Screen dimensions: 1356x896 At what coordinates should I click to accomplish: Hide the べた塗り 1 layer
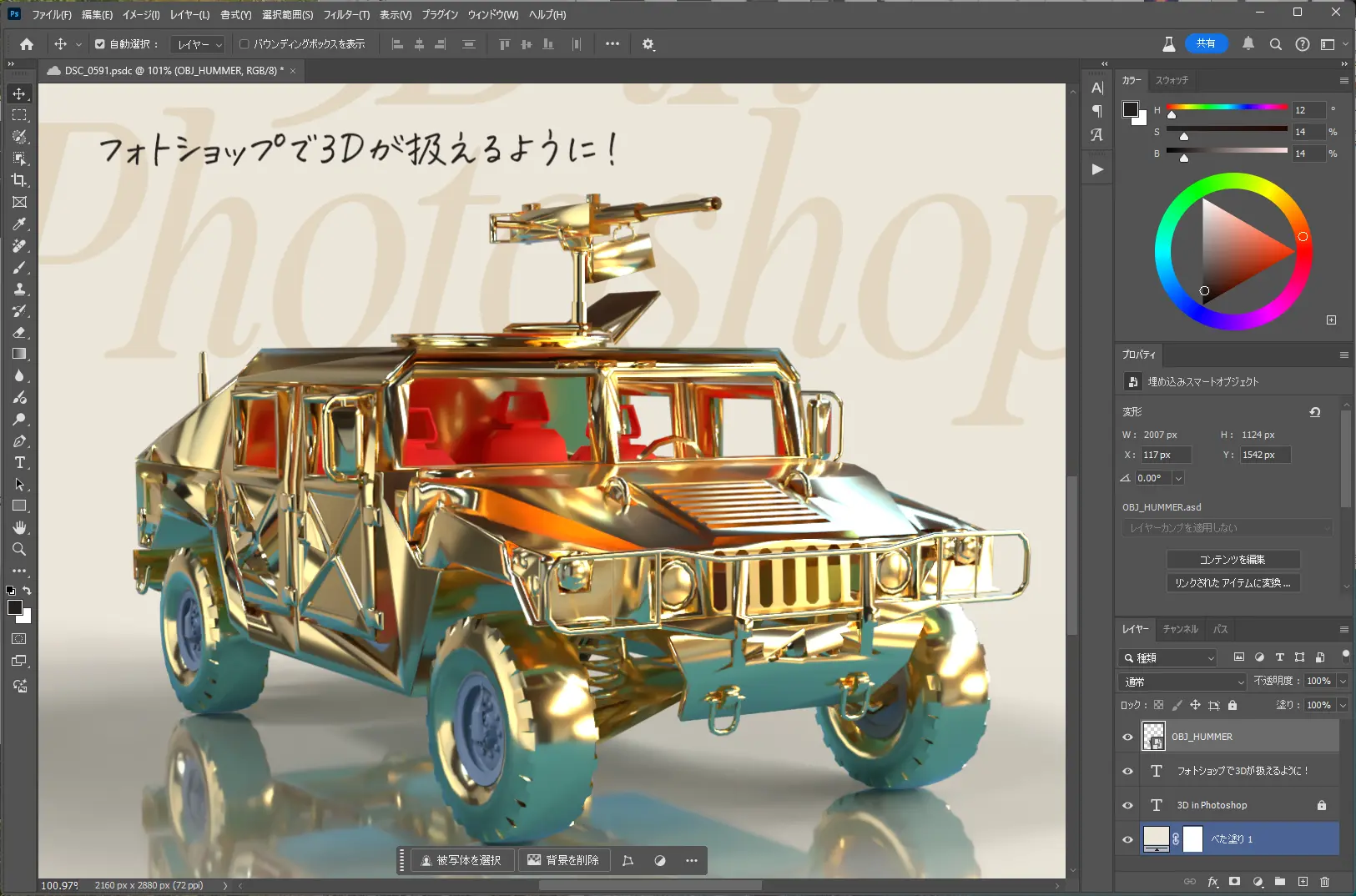click(1127, 839)
